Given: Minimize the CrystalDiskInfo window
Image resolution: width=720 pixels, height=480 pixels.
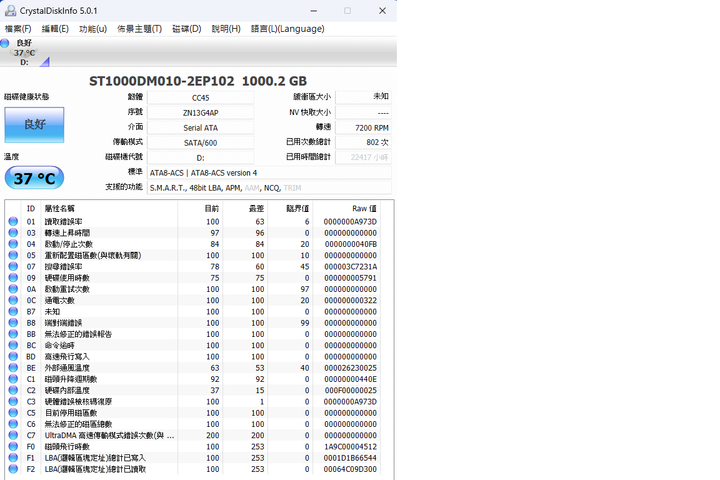Looking at the screenshot, I should [314, 11].
